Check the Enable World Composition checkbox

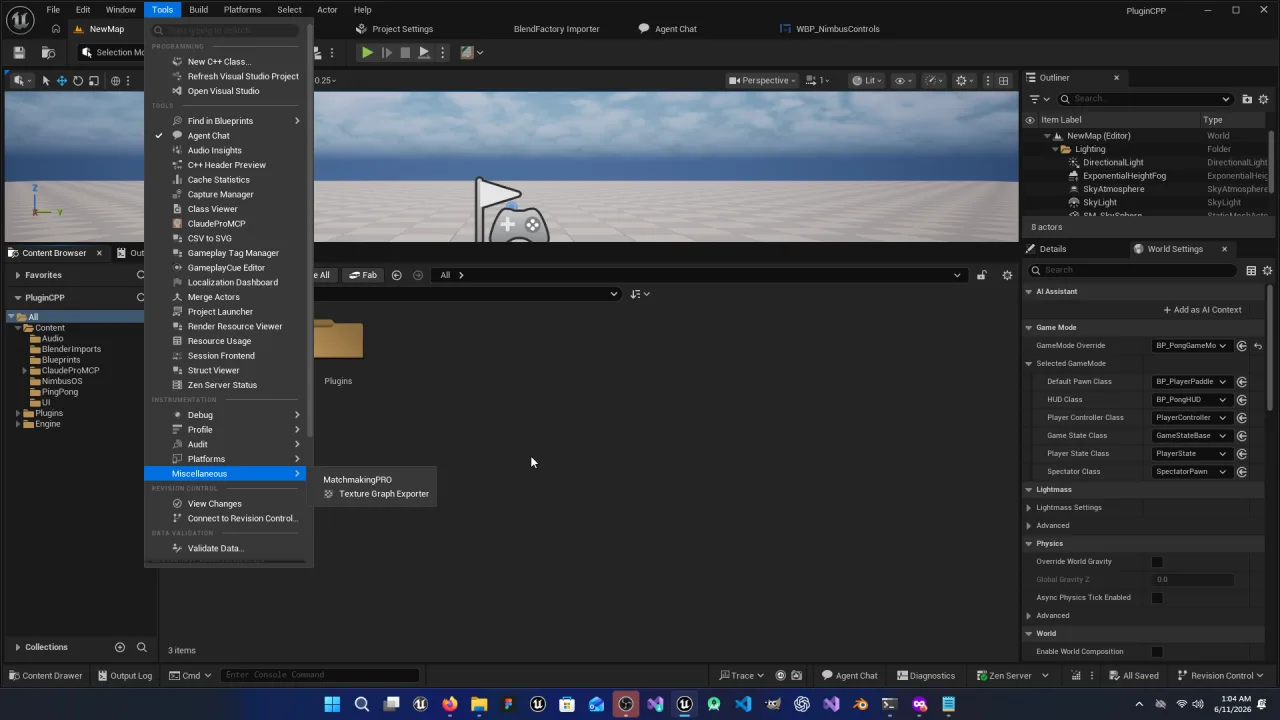[1157, 652]
